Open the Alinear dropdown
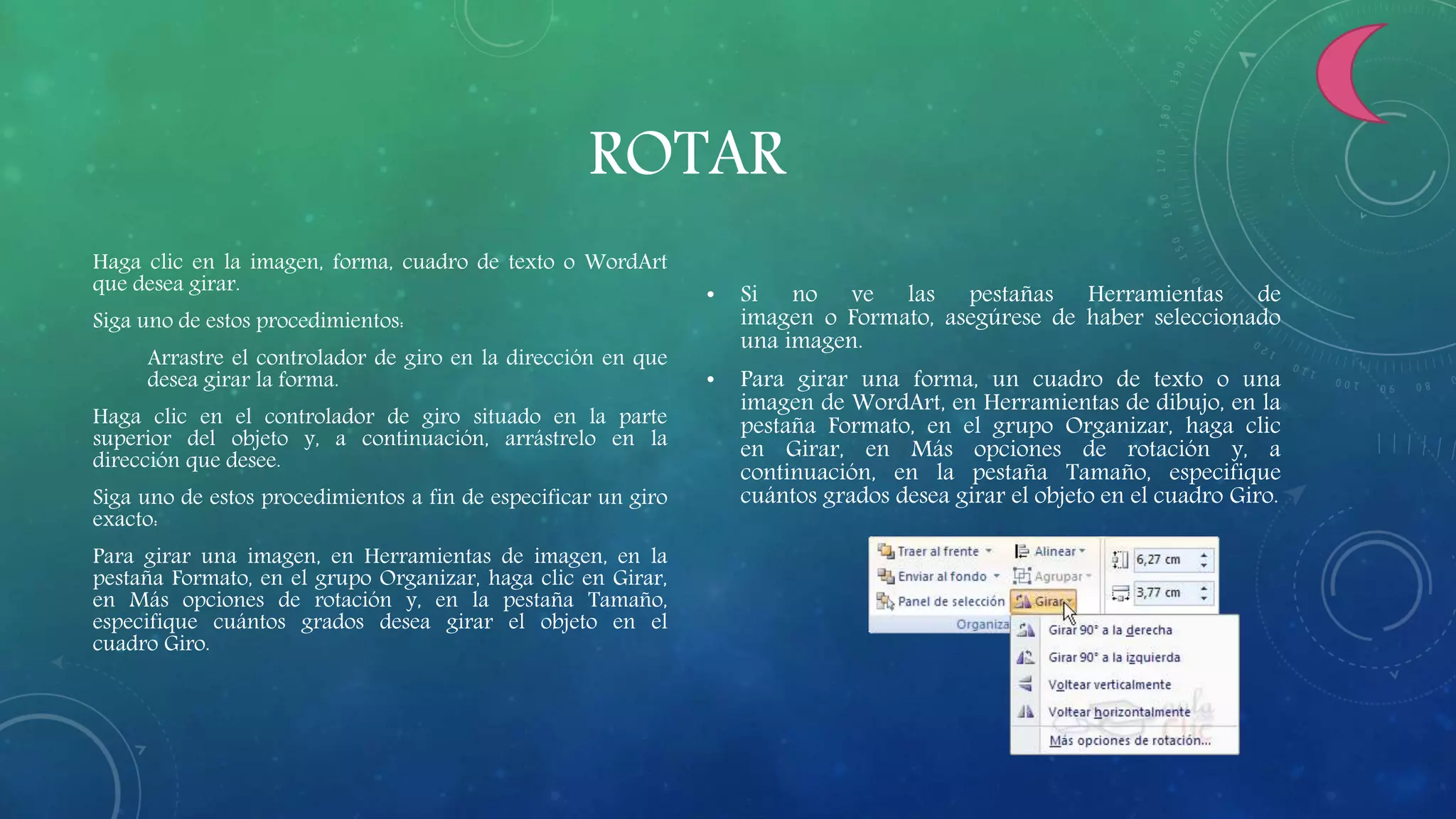This screenshot has height=819, width=1456. point(1051,551)
